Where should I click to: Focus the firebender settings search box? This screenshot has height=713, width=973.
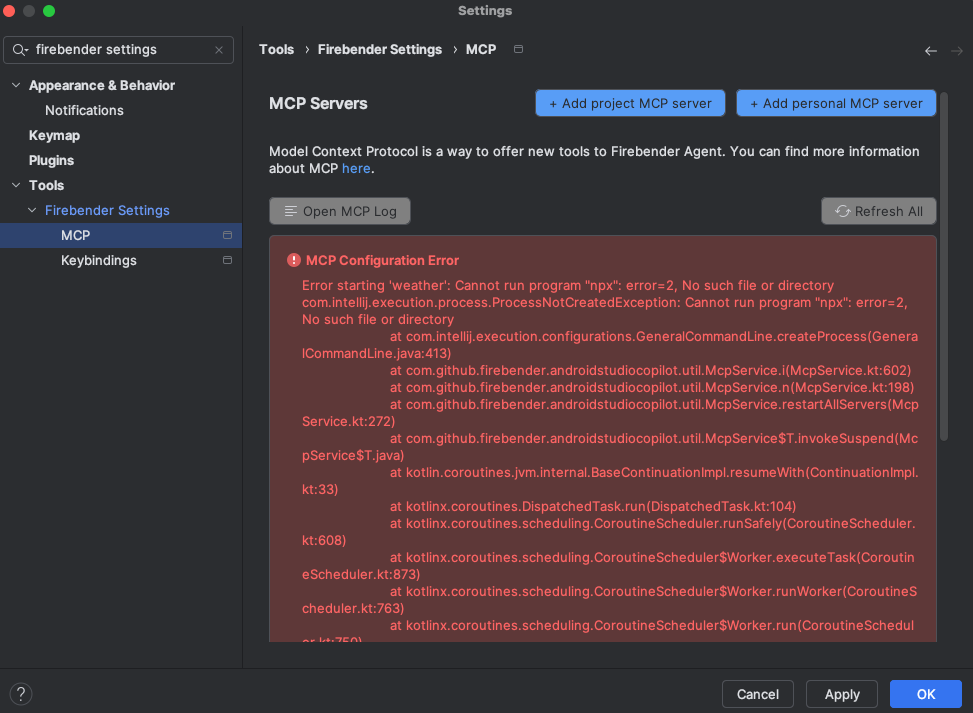[x=118, y=50]
